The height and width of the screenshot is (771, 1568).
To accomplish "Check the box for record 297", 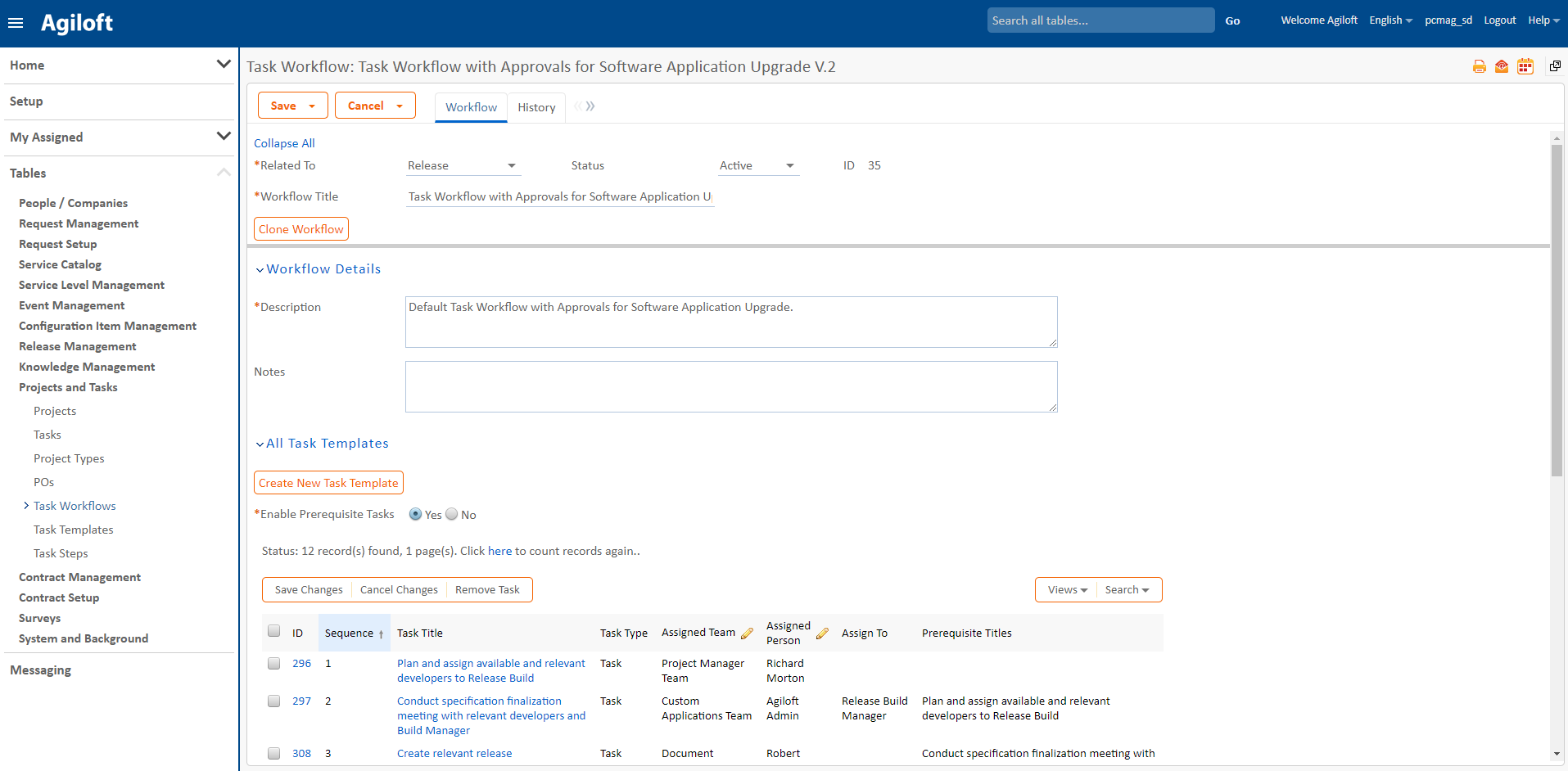I will click(x=274, y=701).
